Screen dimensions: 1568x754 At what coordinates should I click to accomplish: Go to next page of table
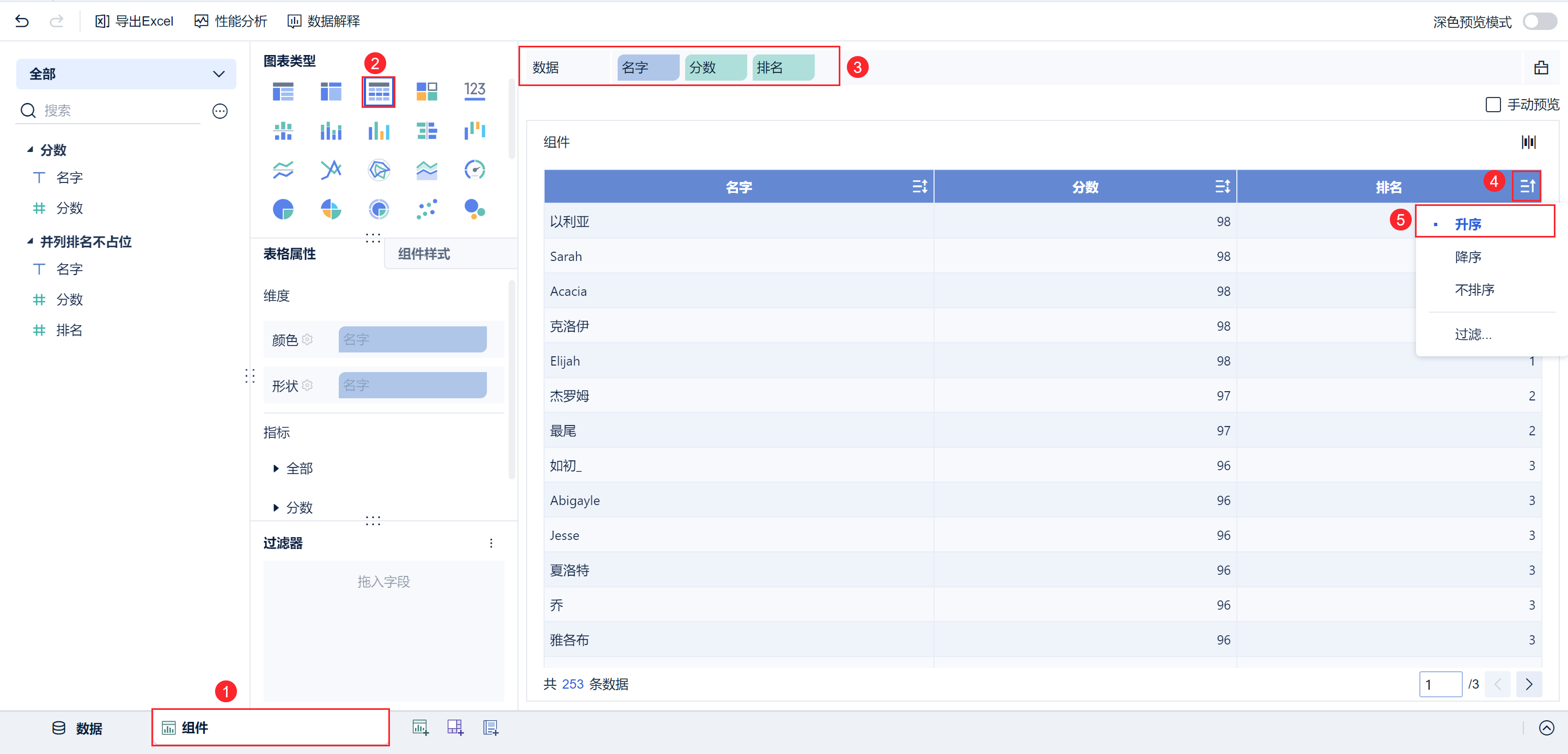[x=1528, y=684]
